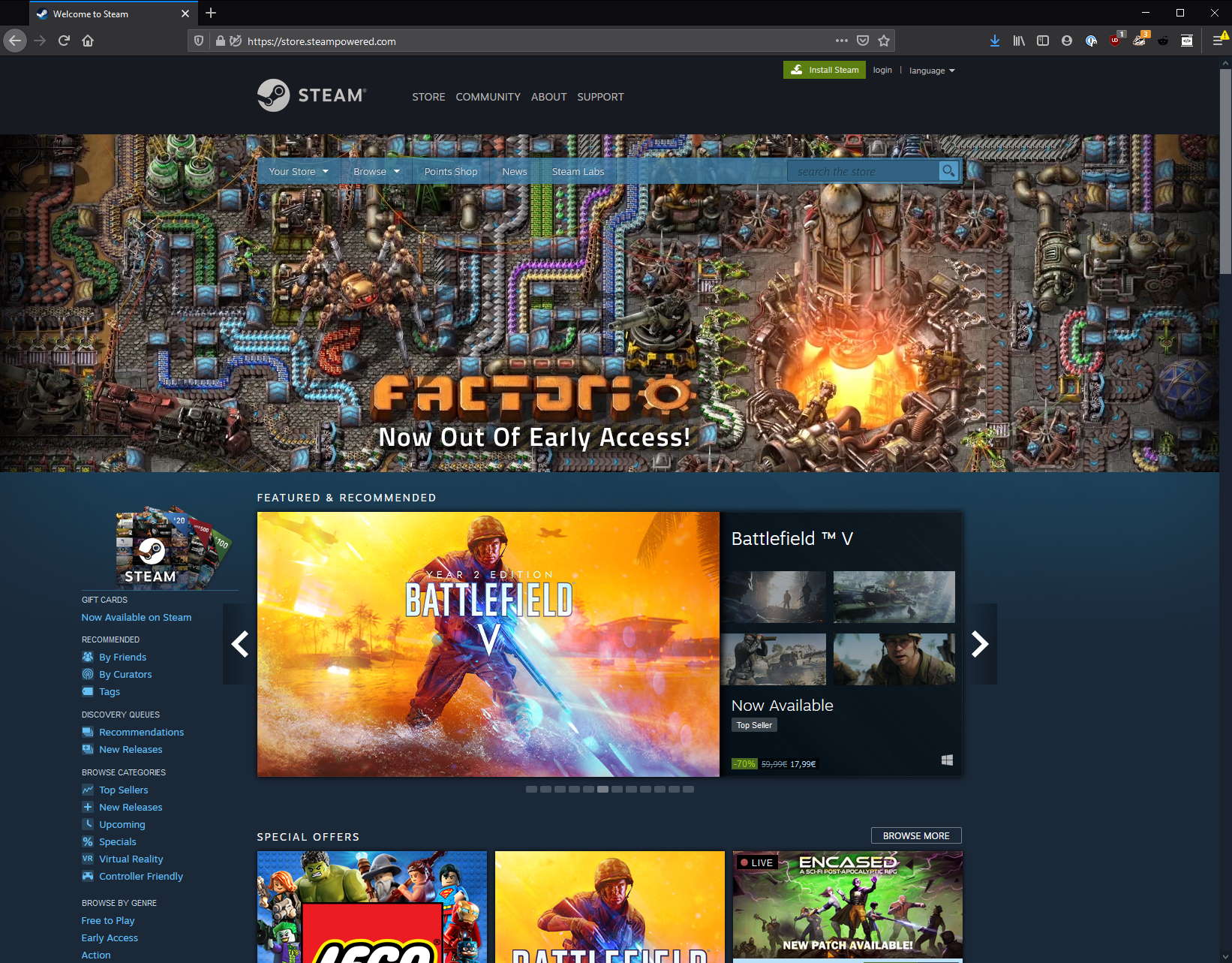Viewport: 1232px width, 963px height.
Task: Click the store search magnifier icon
Action: point(948,171)
